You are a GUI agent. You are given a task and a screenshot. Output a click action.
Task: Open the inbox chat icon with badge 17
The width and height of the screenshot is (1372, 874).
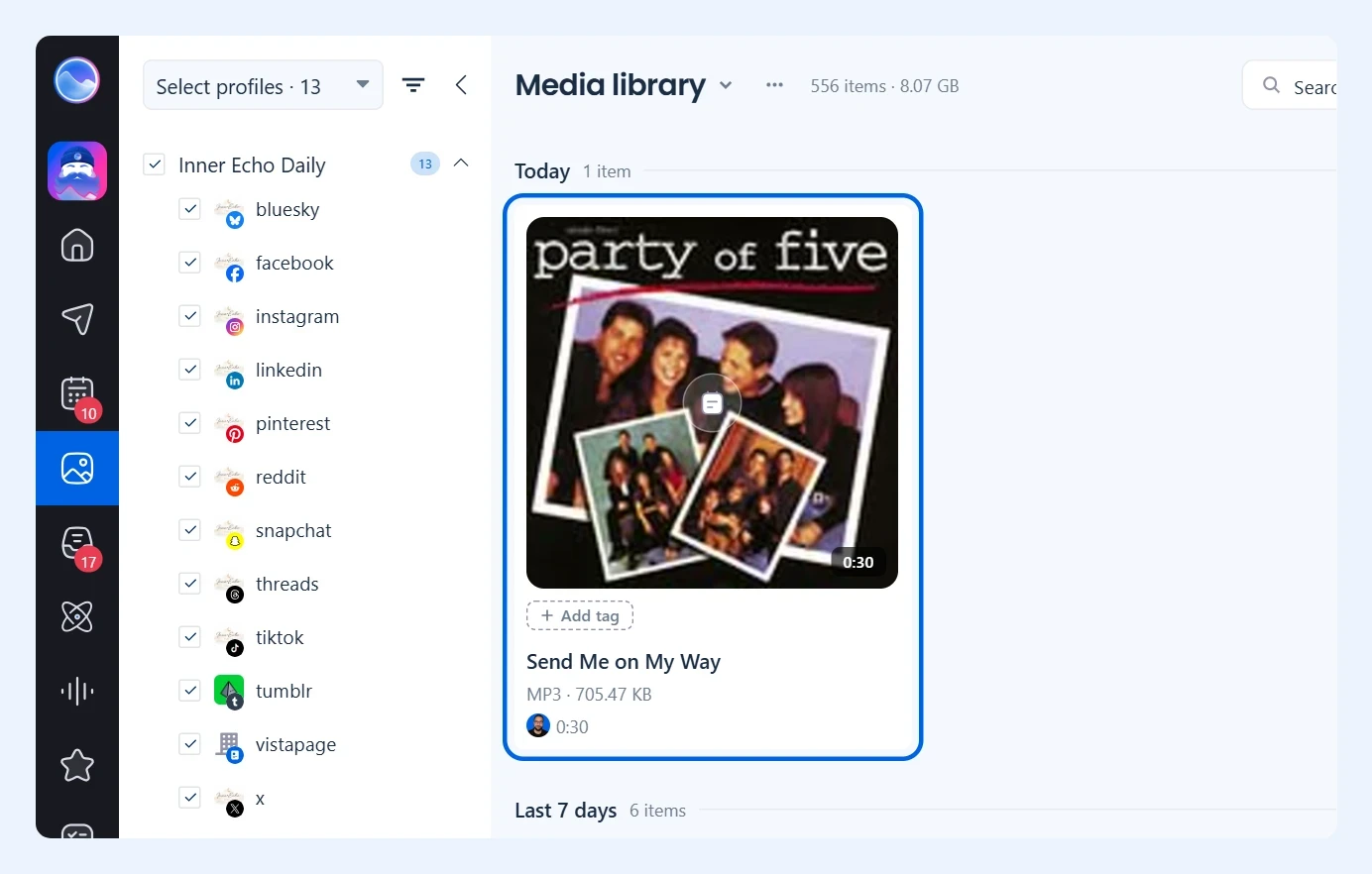tap(77, 544)
